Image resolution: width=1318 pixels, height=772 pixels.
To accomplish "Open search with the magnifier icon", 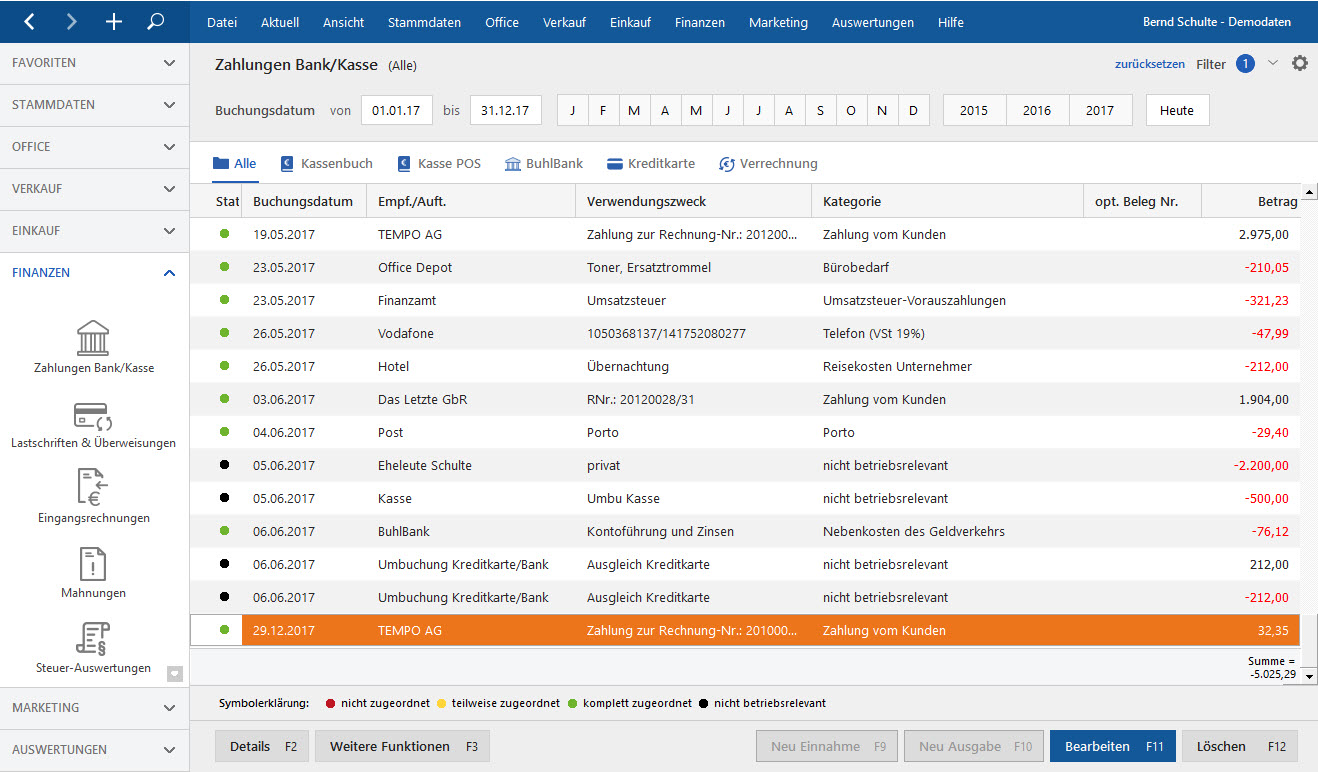I will [155, 21].
